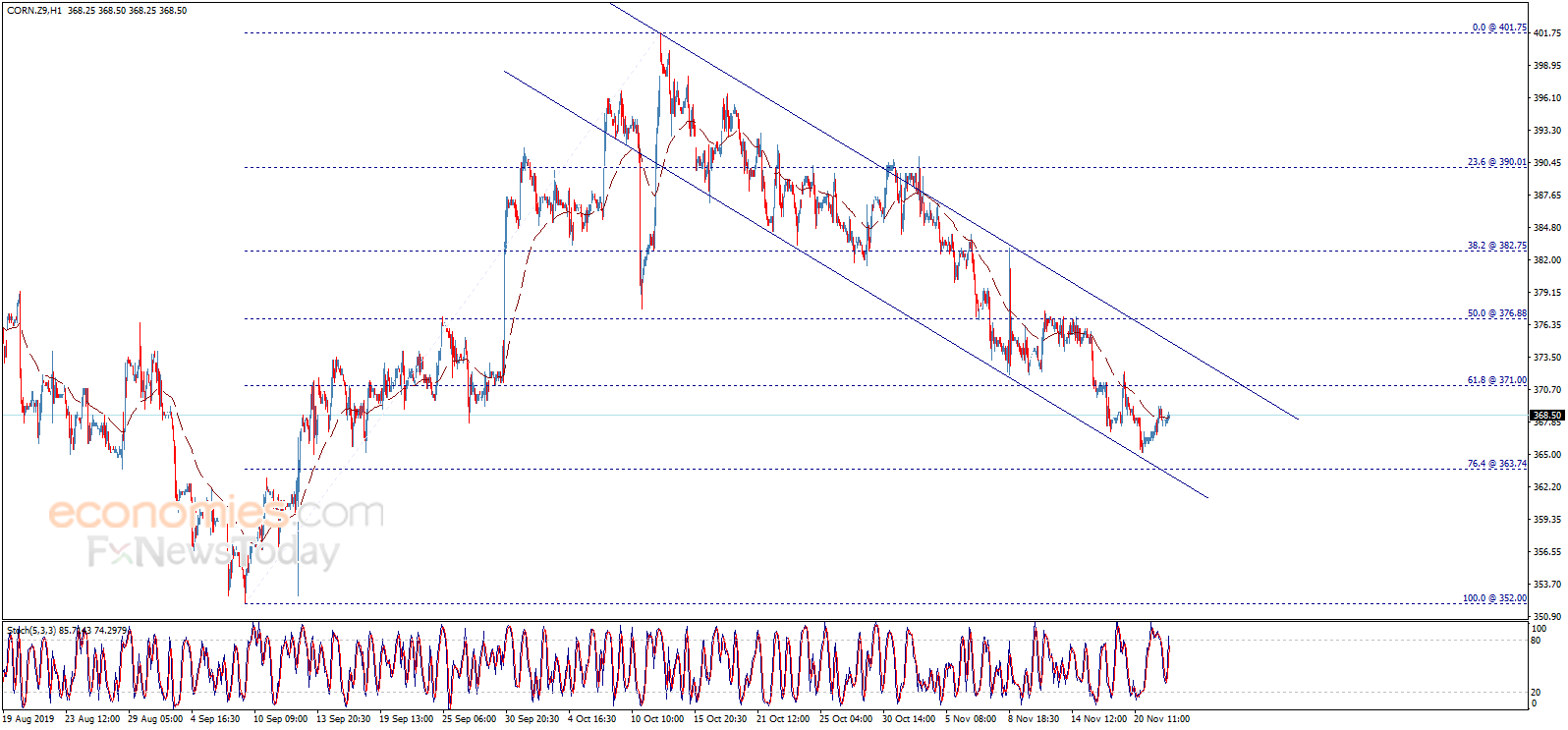
Task: Select the 373.50 price scale label
Action: [1547, 358]
